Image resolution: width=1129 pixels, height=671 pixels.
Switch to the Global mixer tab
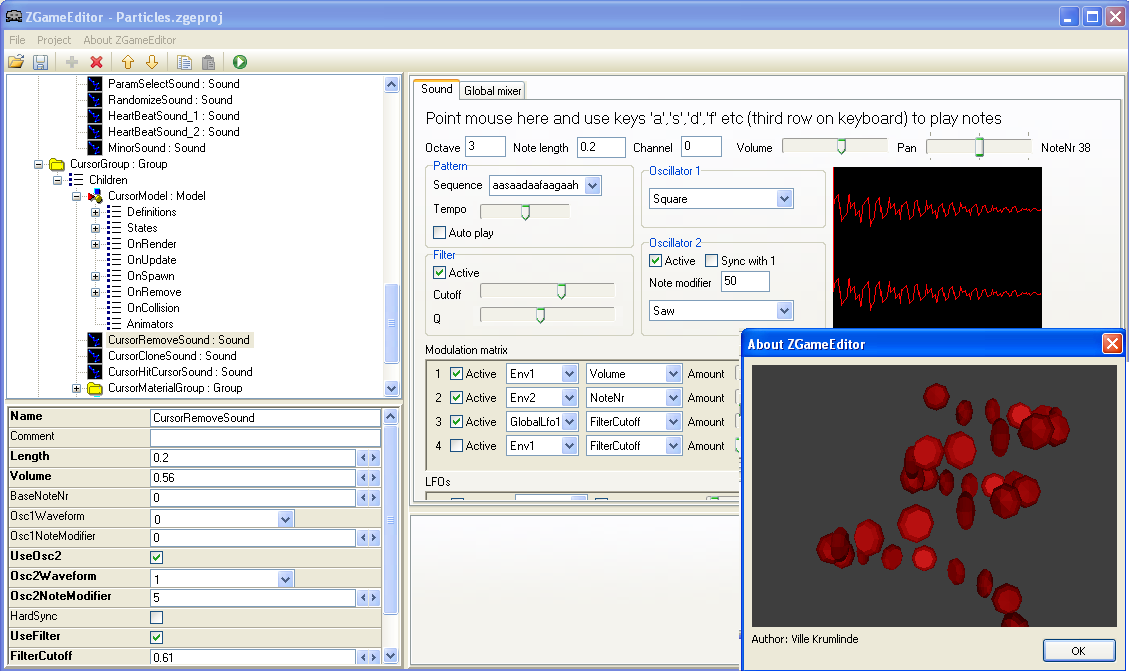coord(492,91)
